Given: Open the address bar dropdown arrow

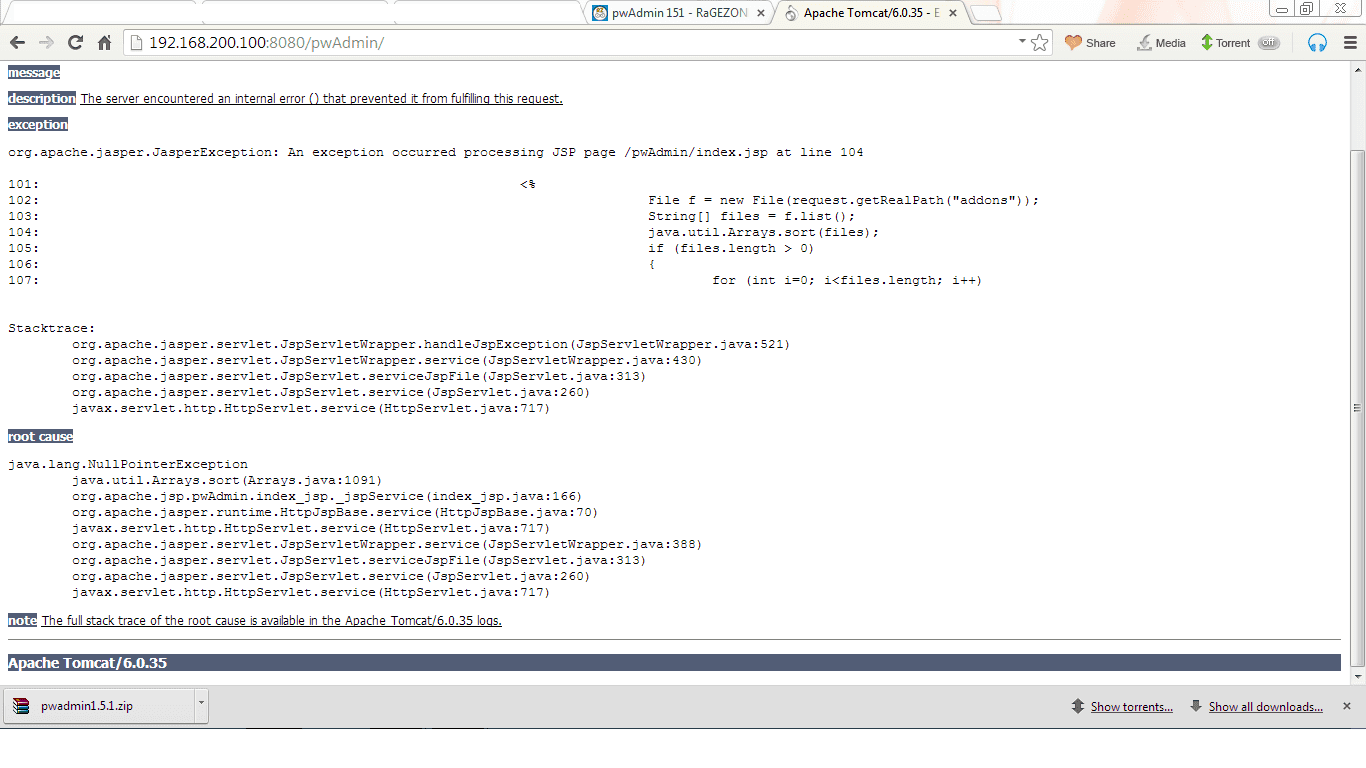Looking at the screenshot, I should point(1022,42).
